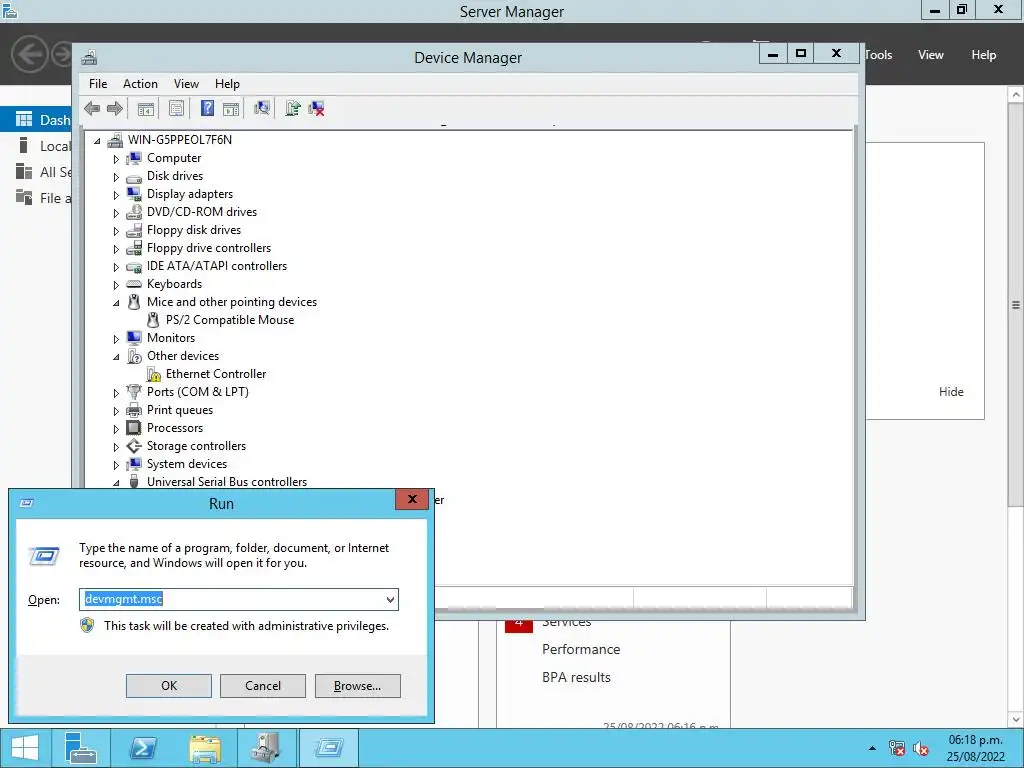Viewport: 1024px width, 768px height.
Task: Toggle Show/Hide Console Tree toolbar icon
Action: click(x=146, y=108)
